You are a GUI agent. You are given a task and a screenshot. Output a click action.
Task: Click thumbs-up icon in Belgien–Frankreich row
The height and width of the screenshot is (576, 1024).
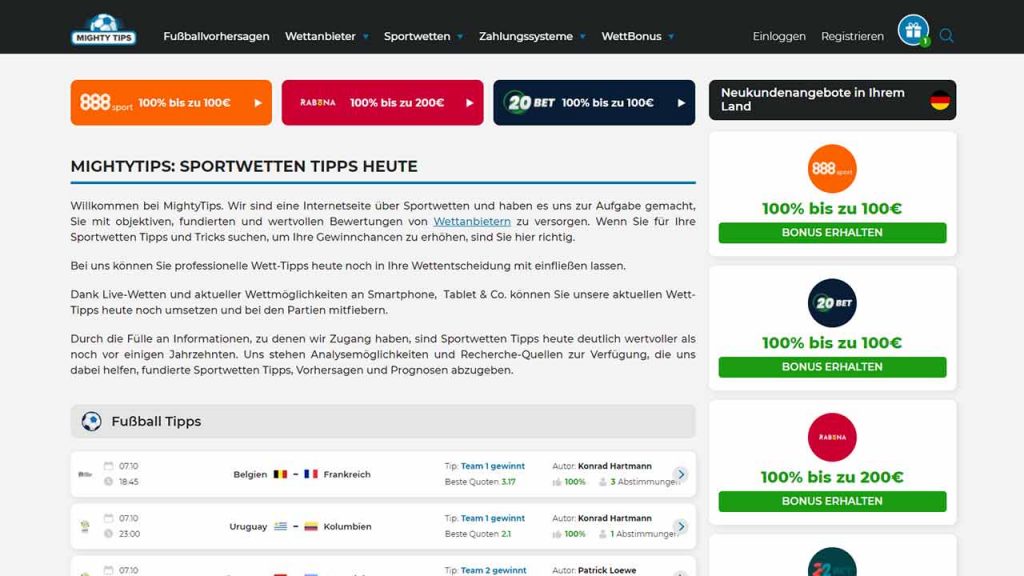click(557, 482)
